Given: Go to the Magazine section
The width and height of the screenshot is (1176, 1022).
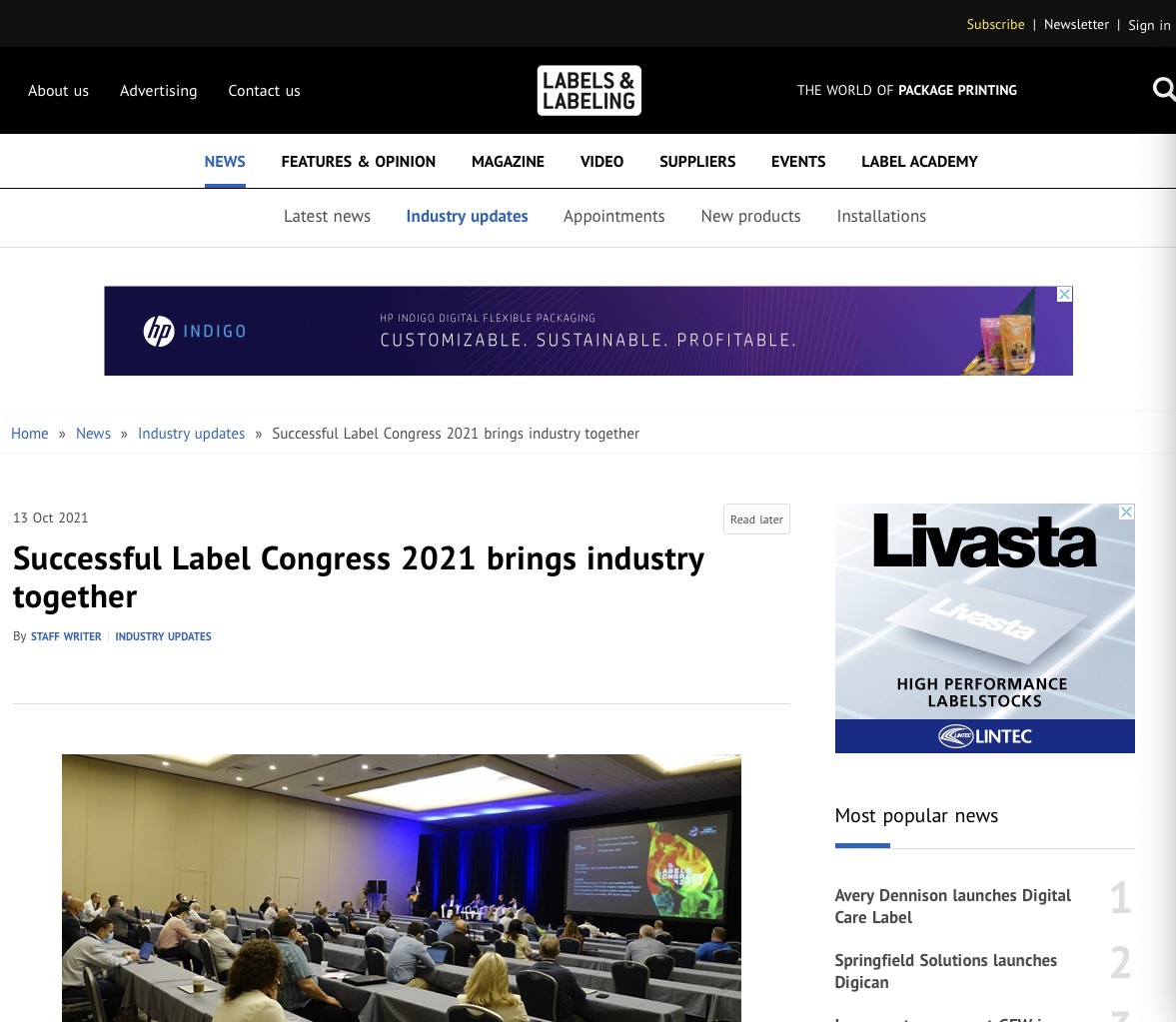Looking at the screenshot, I should click(508, 161).
